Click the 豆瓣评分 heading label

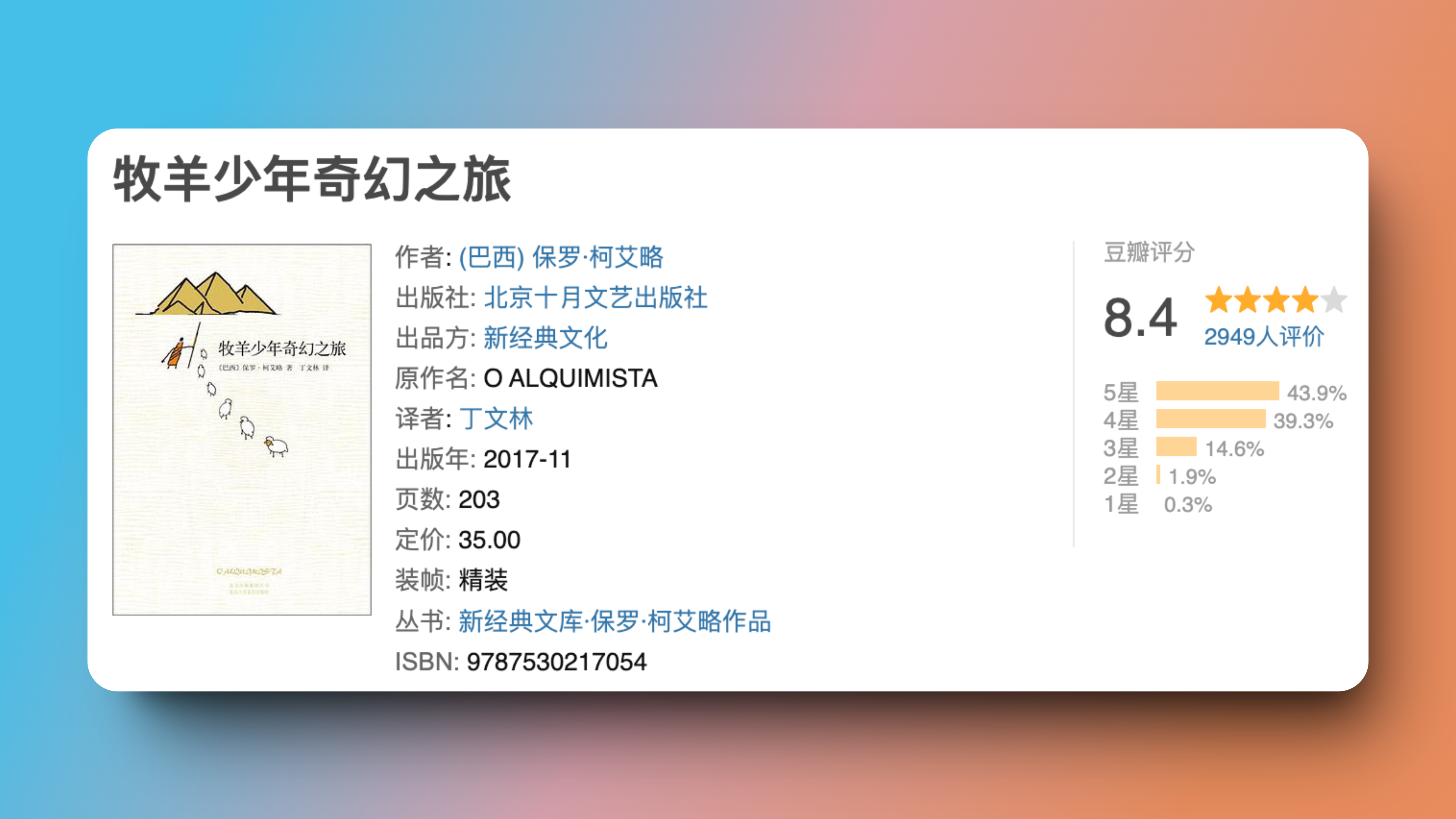(1148, 252)
